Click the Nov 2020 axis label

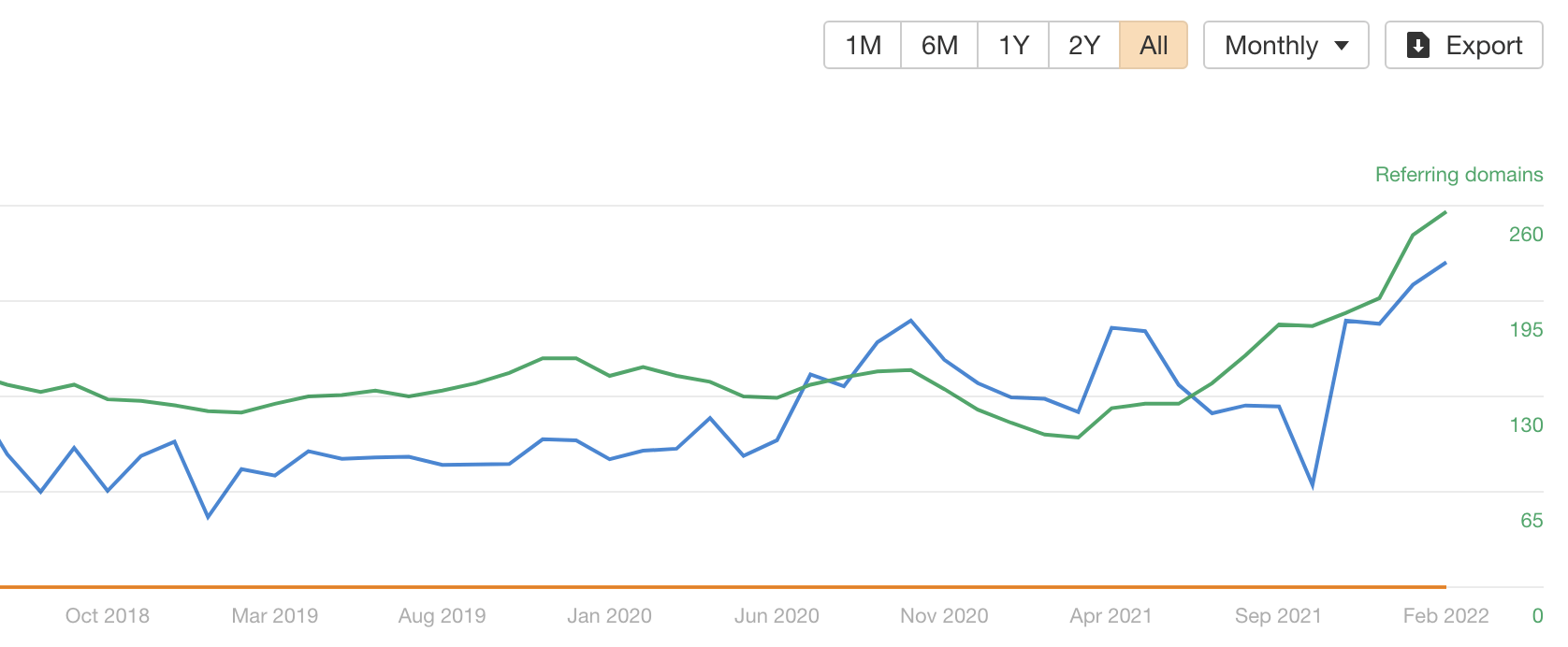[944, 615]
